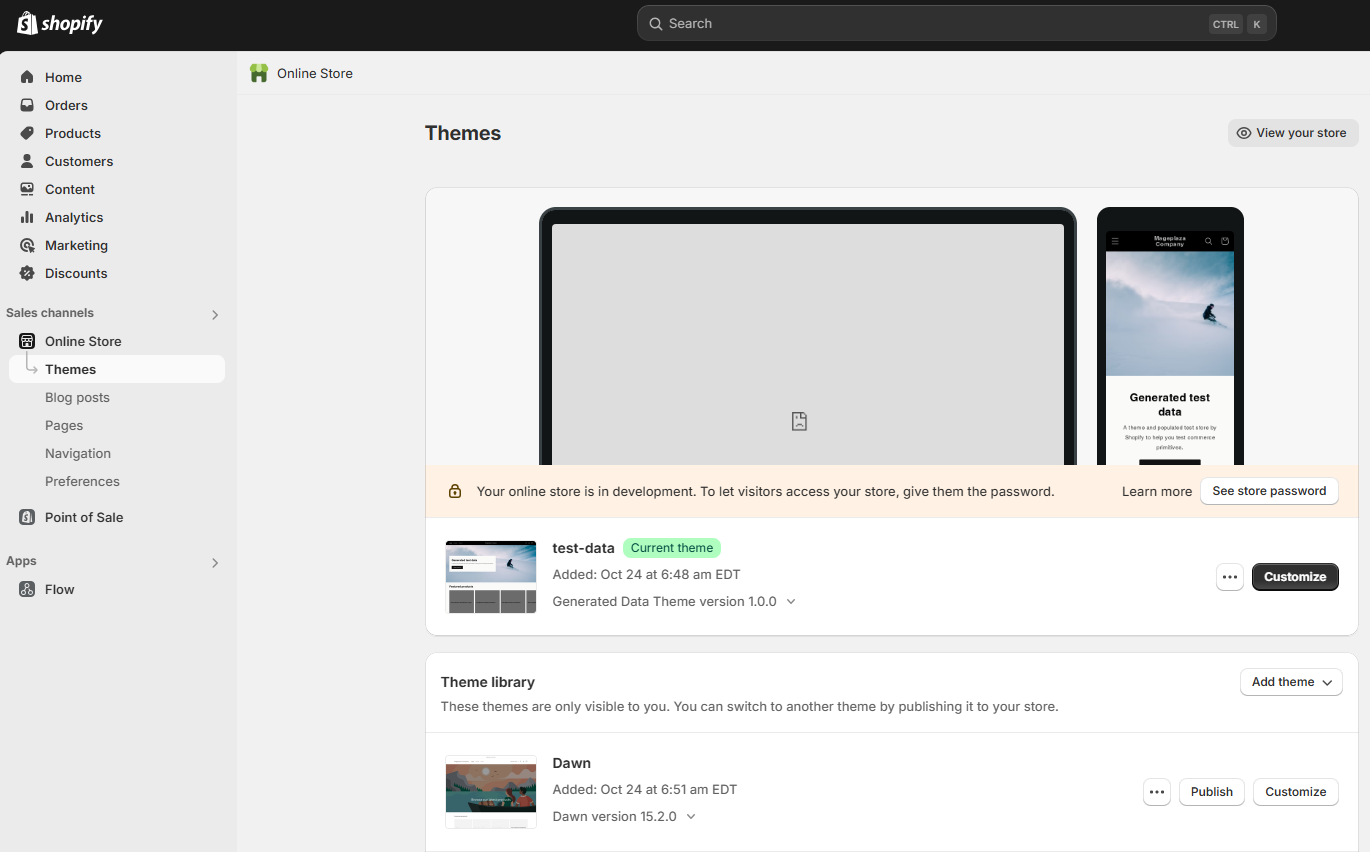Image resolution: width=1370 pixels, height=852 pixels.
Task: Click View your store button
Action: click(1293, 133)
